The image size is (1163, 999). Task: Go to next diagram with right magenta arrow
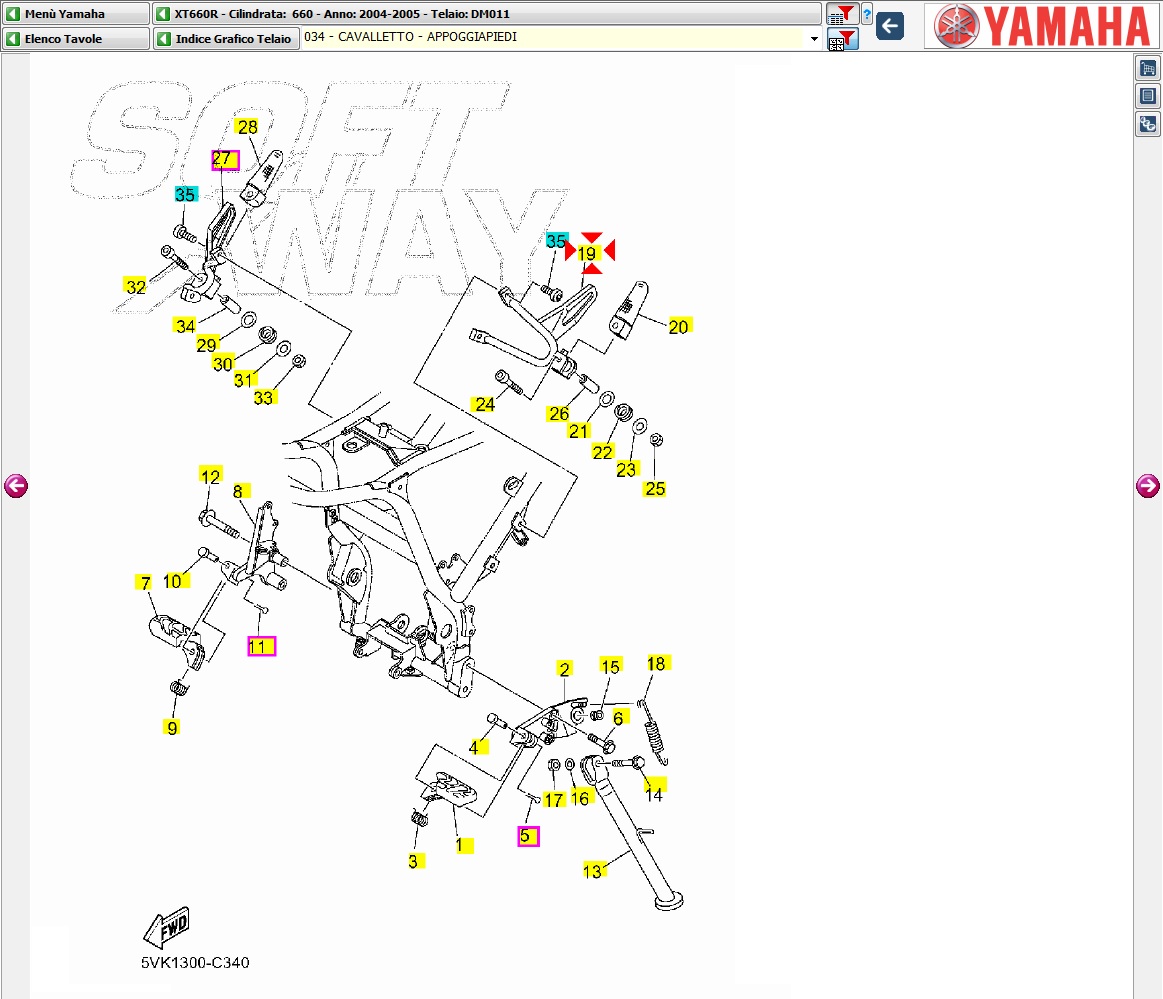pos(1147,486)
